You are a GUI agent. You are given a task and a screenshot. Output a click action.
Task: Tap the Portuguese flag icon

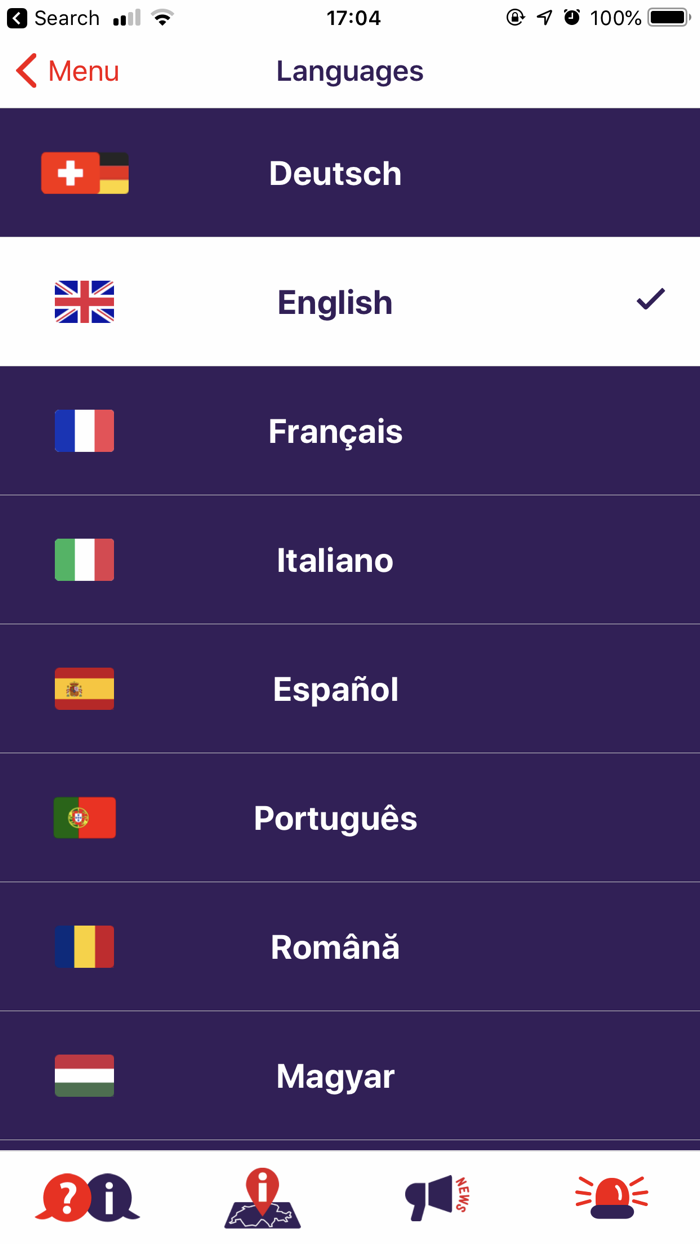(84, 818)
